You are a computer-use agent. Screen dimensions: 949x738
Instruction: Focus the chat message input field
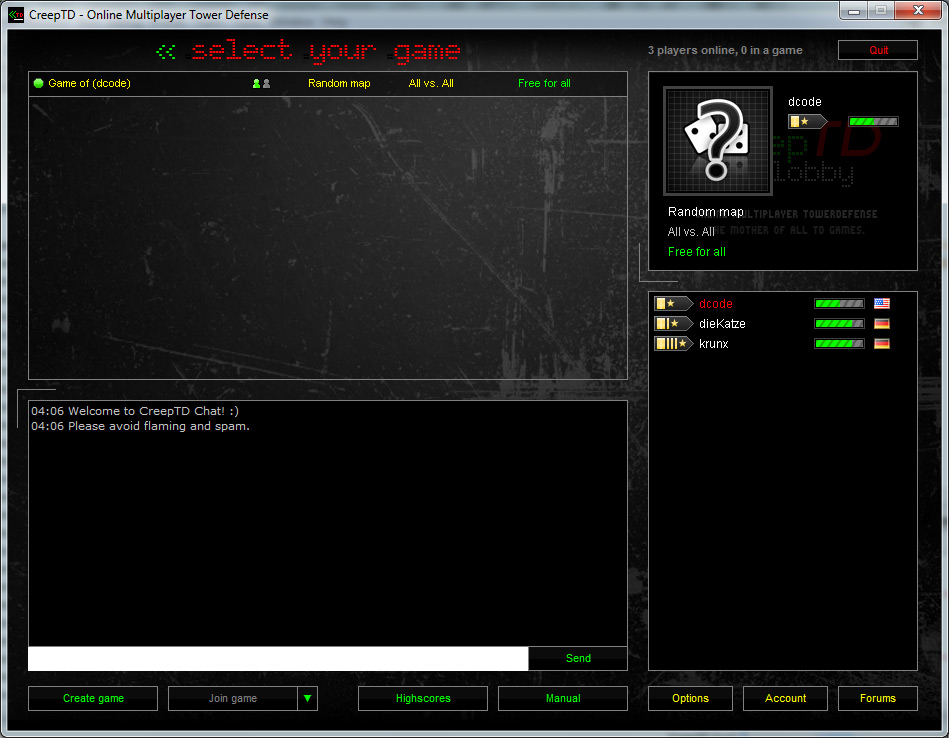point(278,658)
